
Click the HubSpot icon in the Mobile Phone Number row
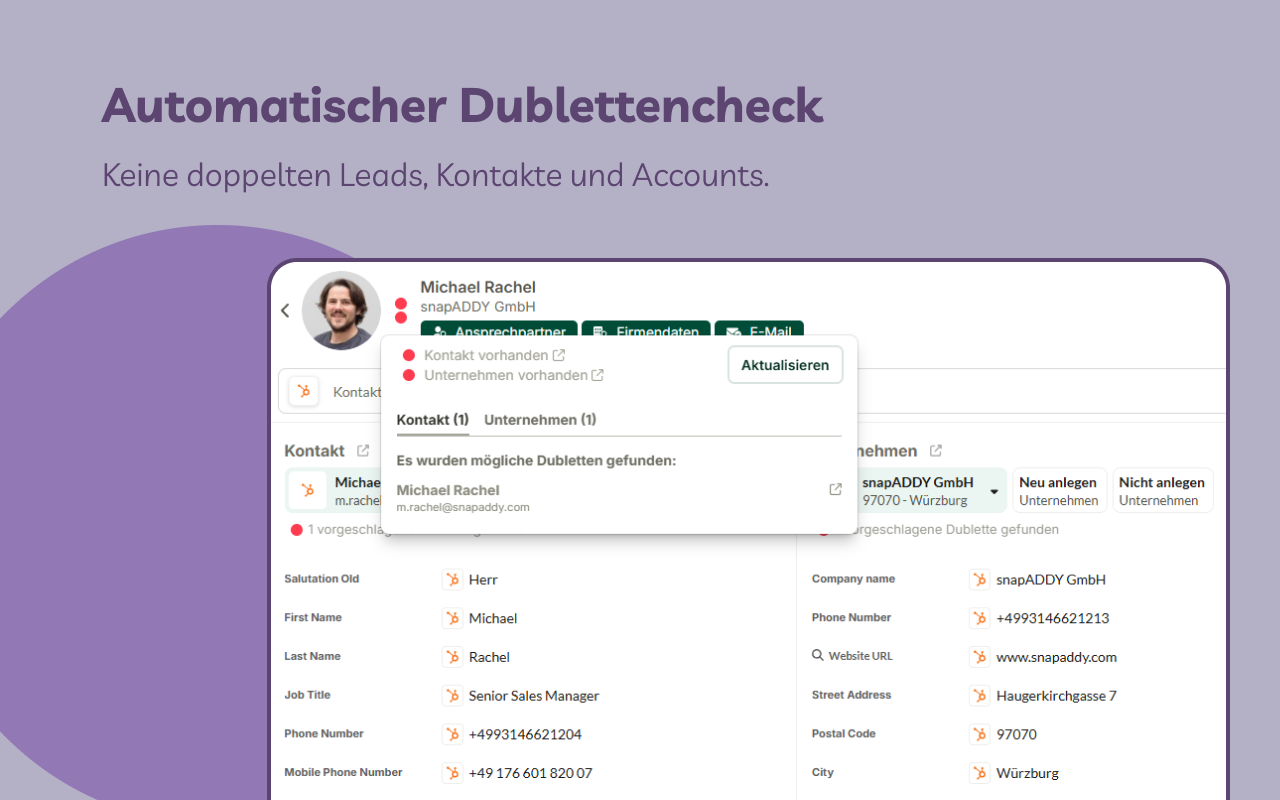(x=453, y=773)
